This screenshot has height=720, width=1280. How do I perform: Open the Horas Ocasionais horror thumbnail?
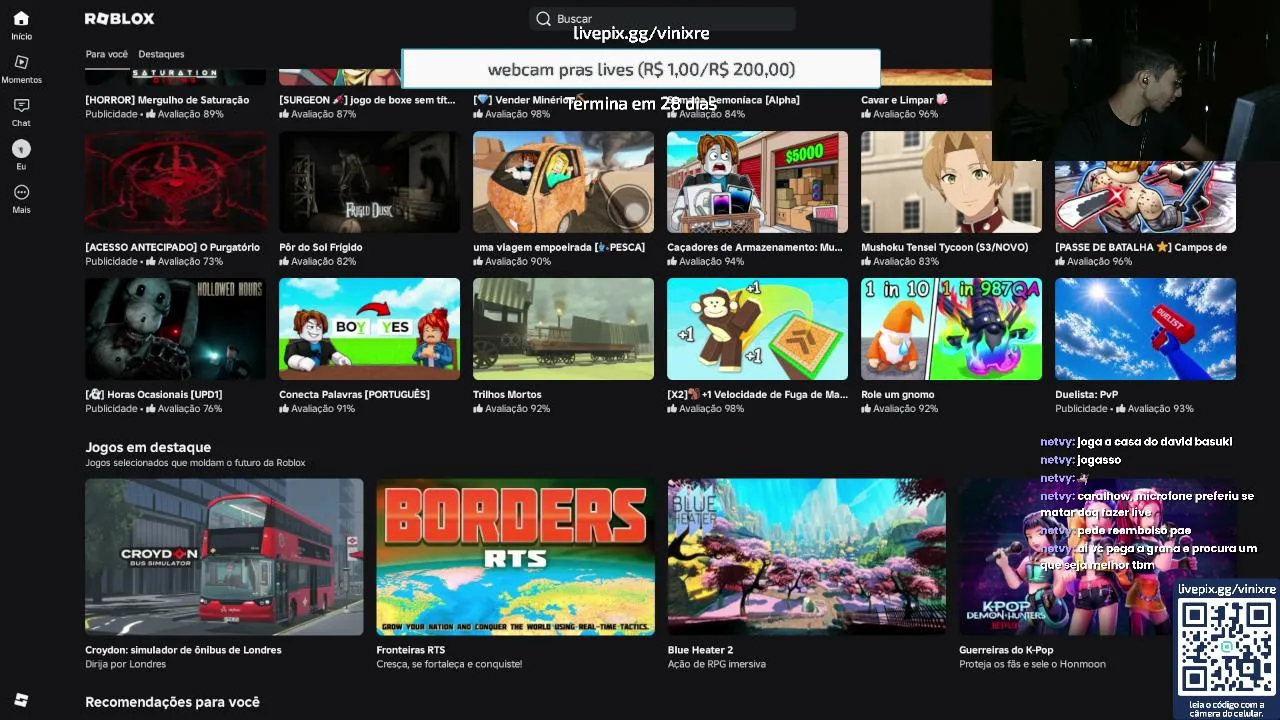click(x=175, y=329)
